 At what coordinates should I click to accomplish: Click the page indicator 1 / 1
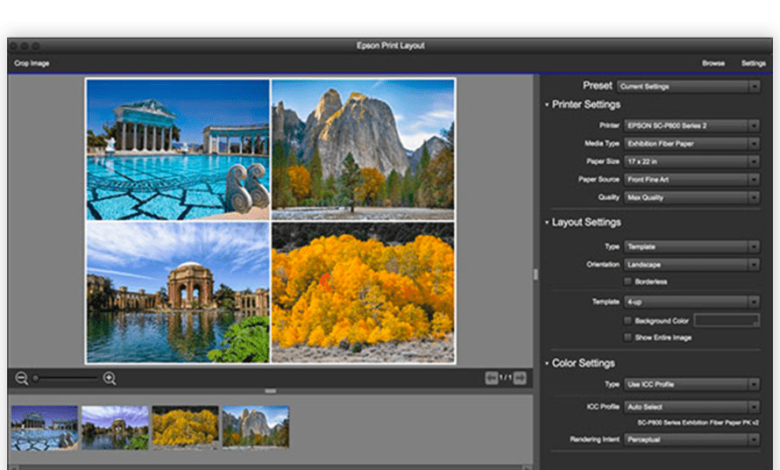pos(506,378)
